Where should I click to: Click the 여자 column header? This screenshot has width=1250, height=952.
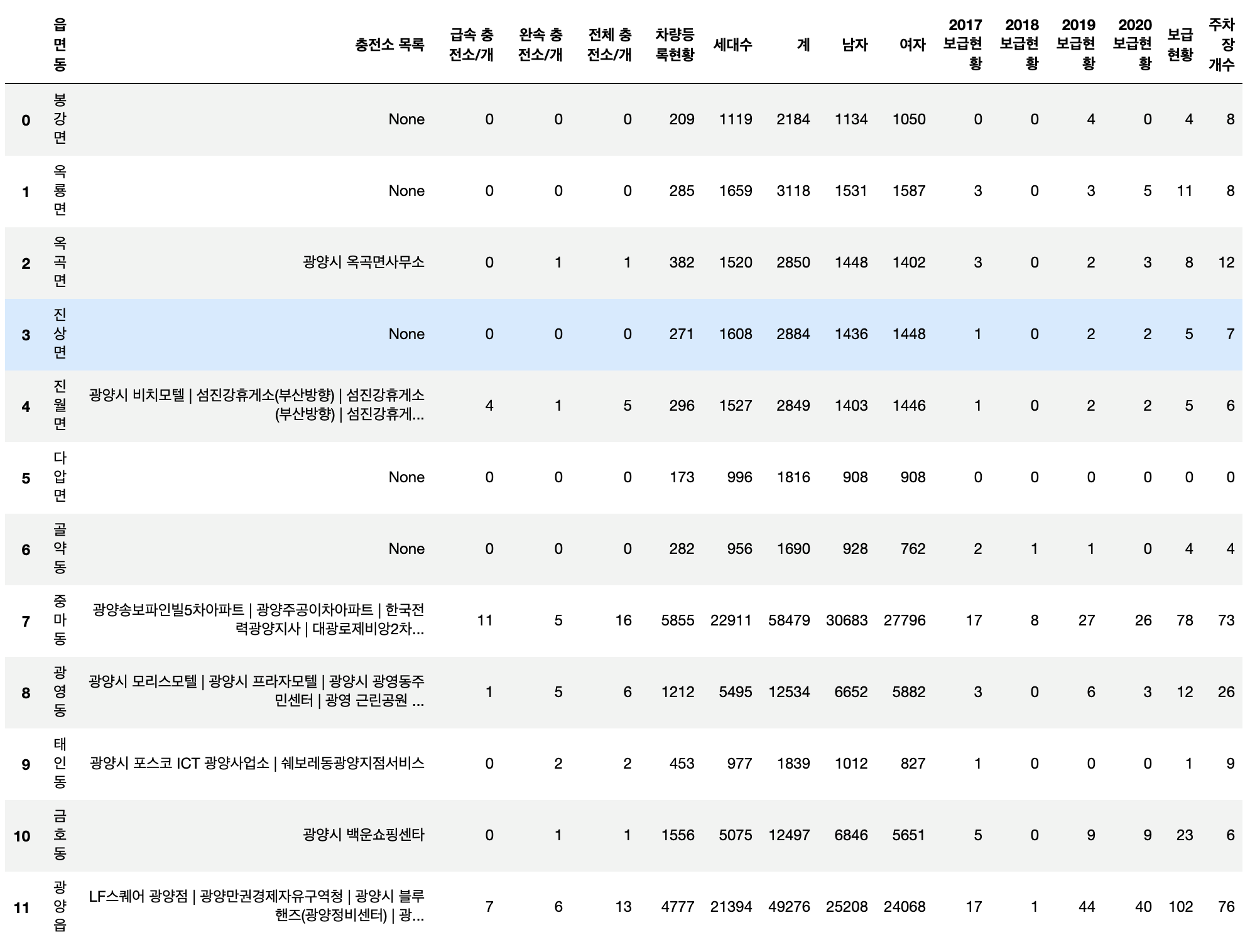click(912, 45)
